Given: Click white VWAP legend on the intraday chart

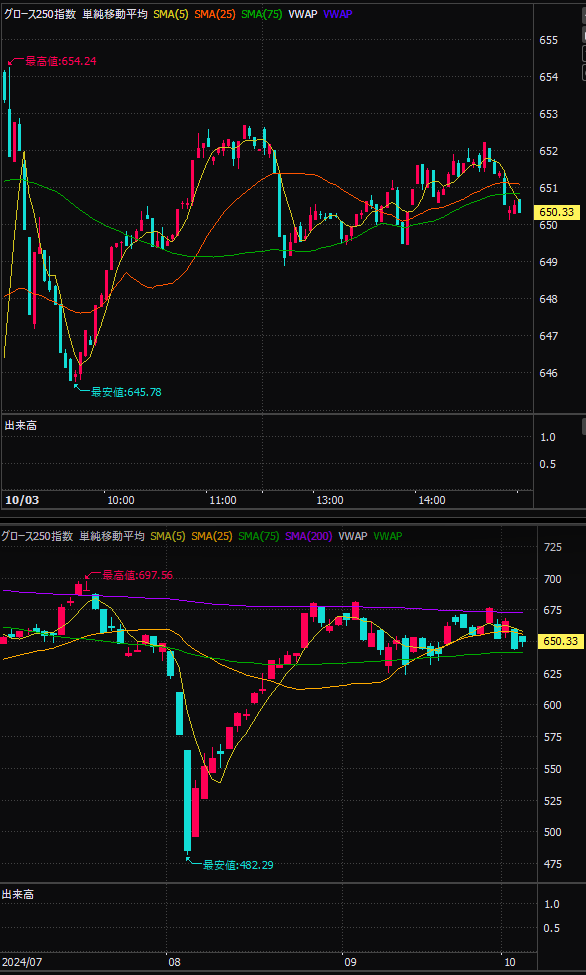Looking at the screenshot, I should [303, 15].
